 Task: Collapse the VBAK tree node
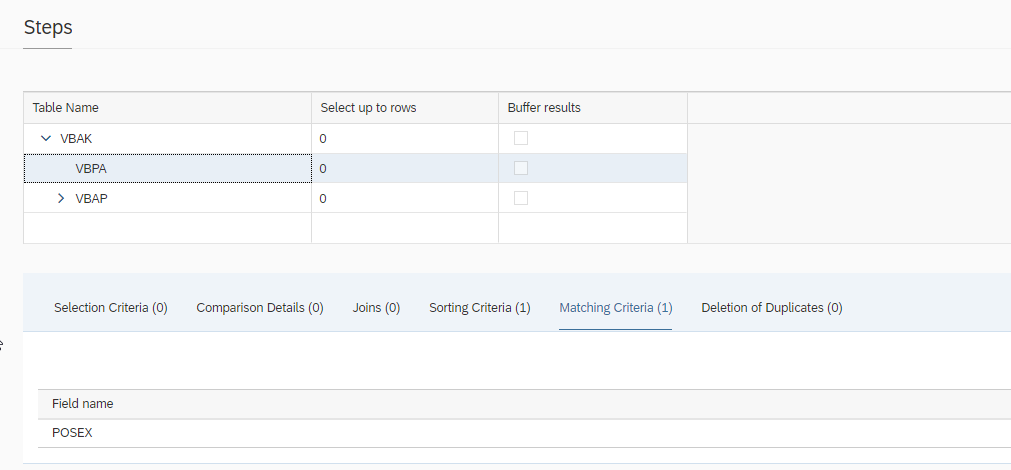click(45, 139)
